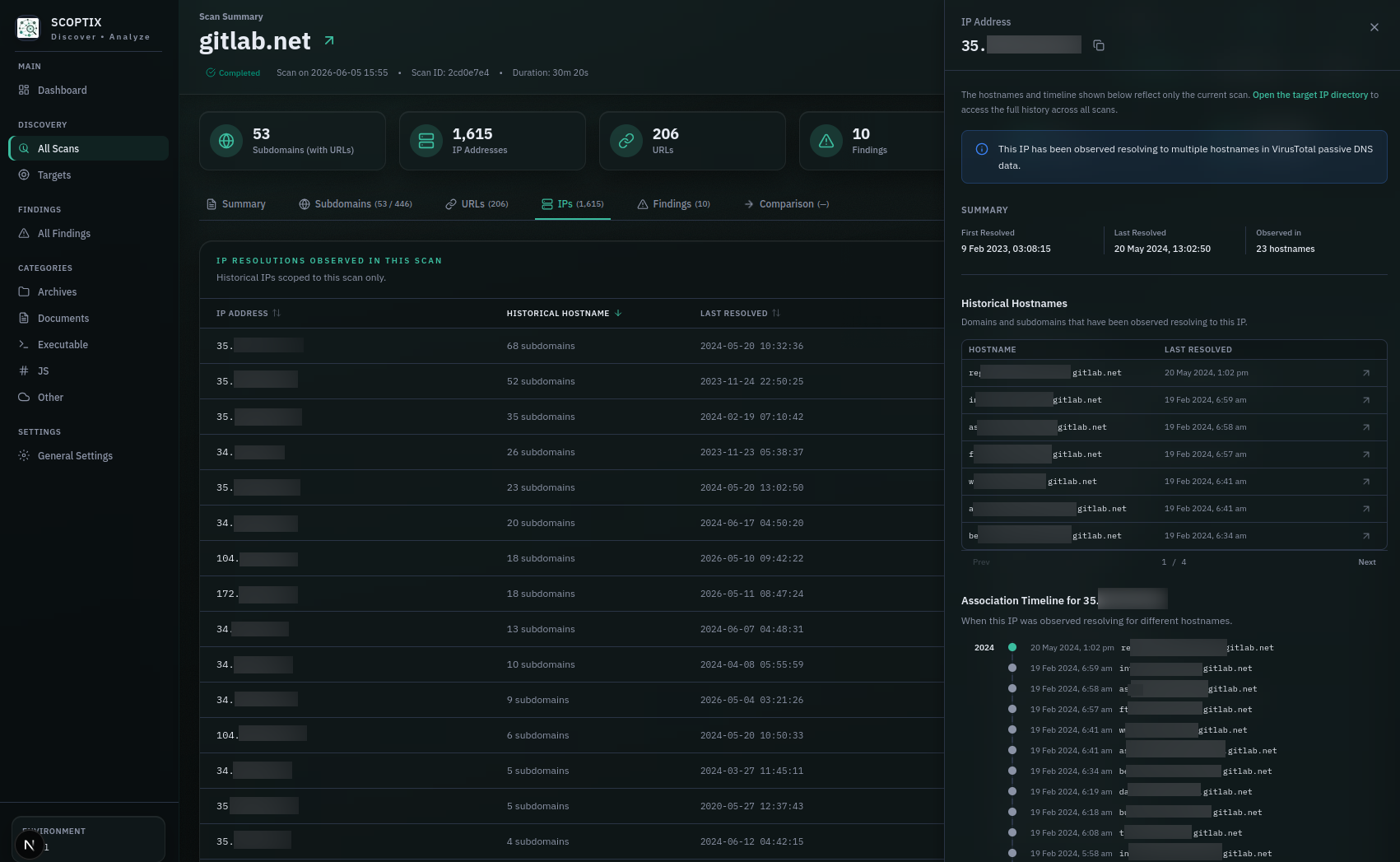Open the Other category
This screenshot has width=1400, height=862.
click(89, 398)
